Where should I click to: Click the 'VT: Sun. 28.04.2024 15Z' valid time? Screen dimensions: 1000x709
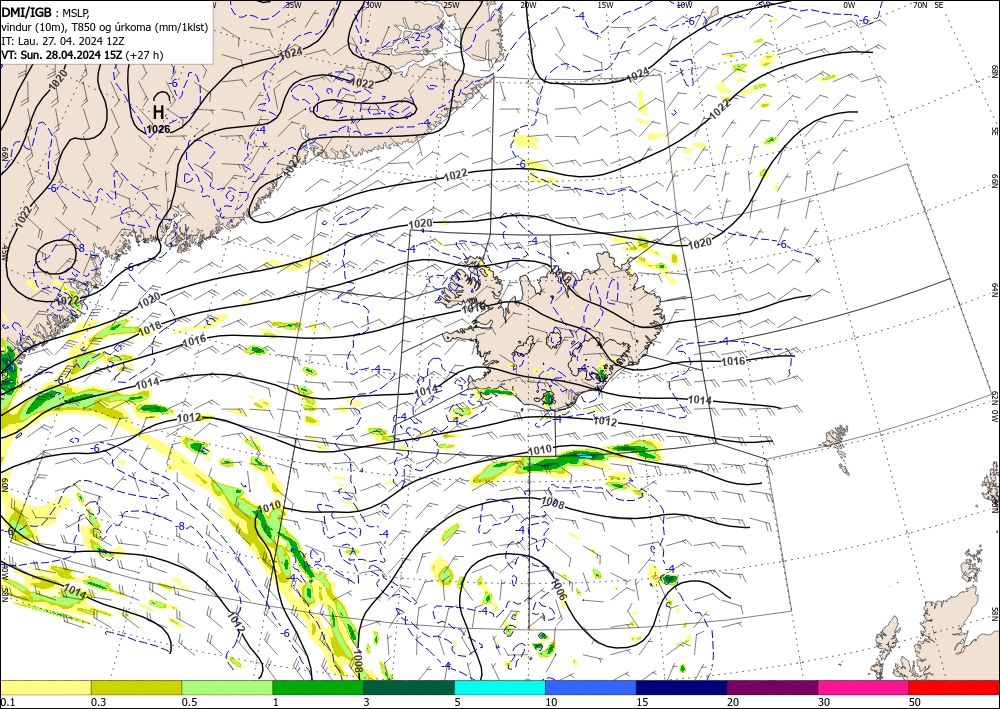click(x=63, y=55)
